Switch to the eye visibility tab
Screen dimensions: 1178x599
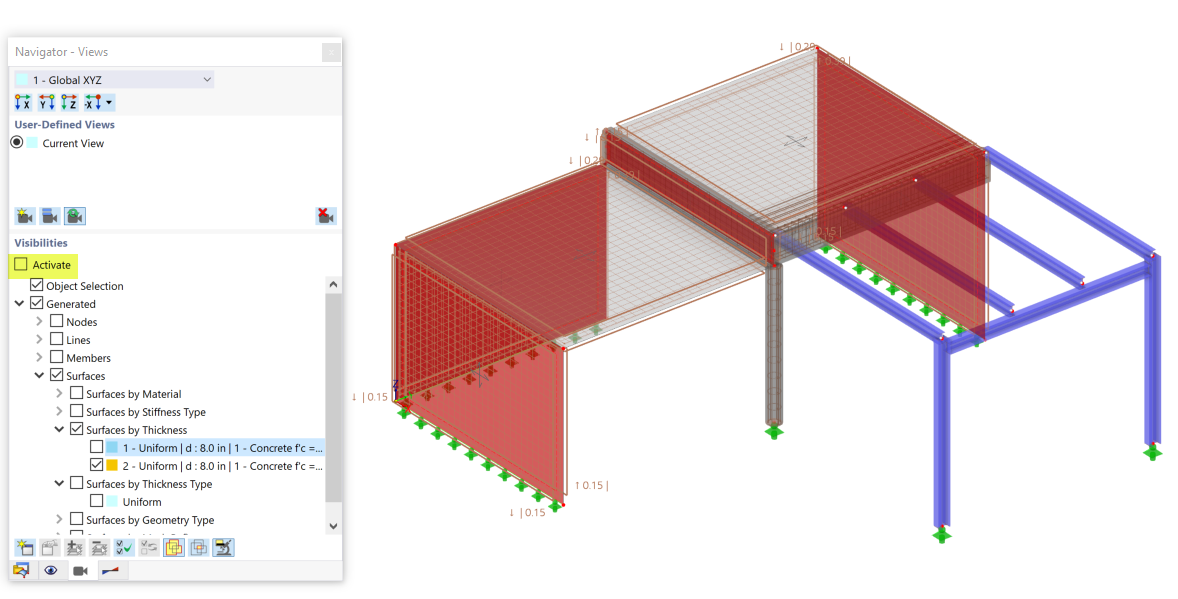click(51, 570)
